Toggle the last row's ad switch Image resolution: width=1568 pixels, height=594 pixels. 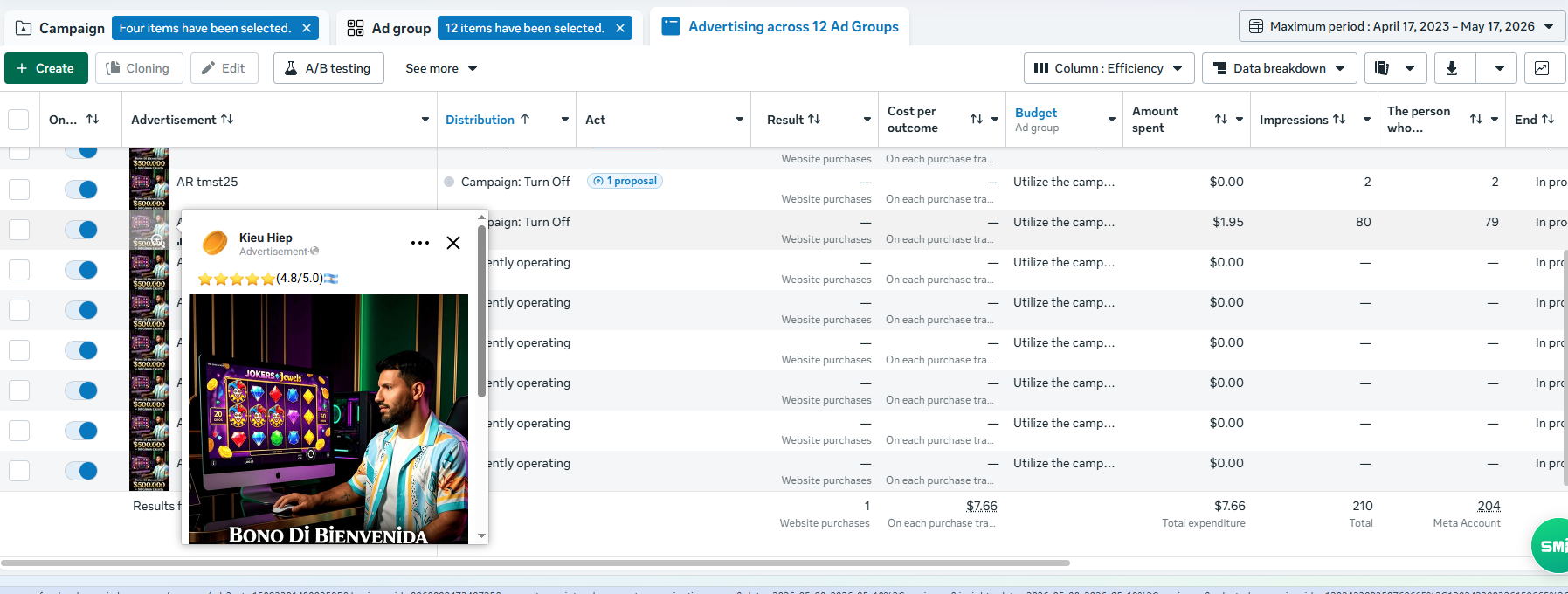tap(81, 471)
